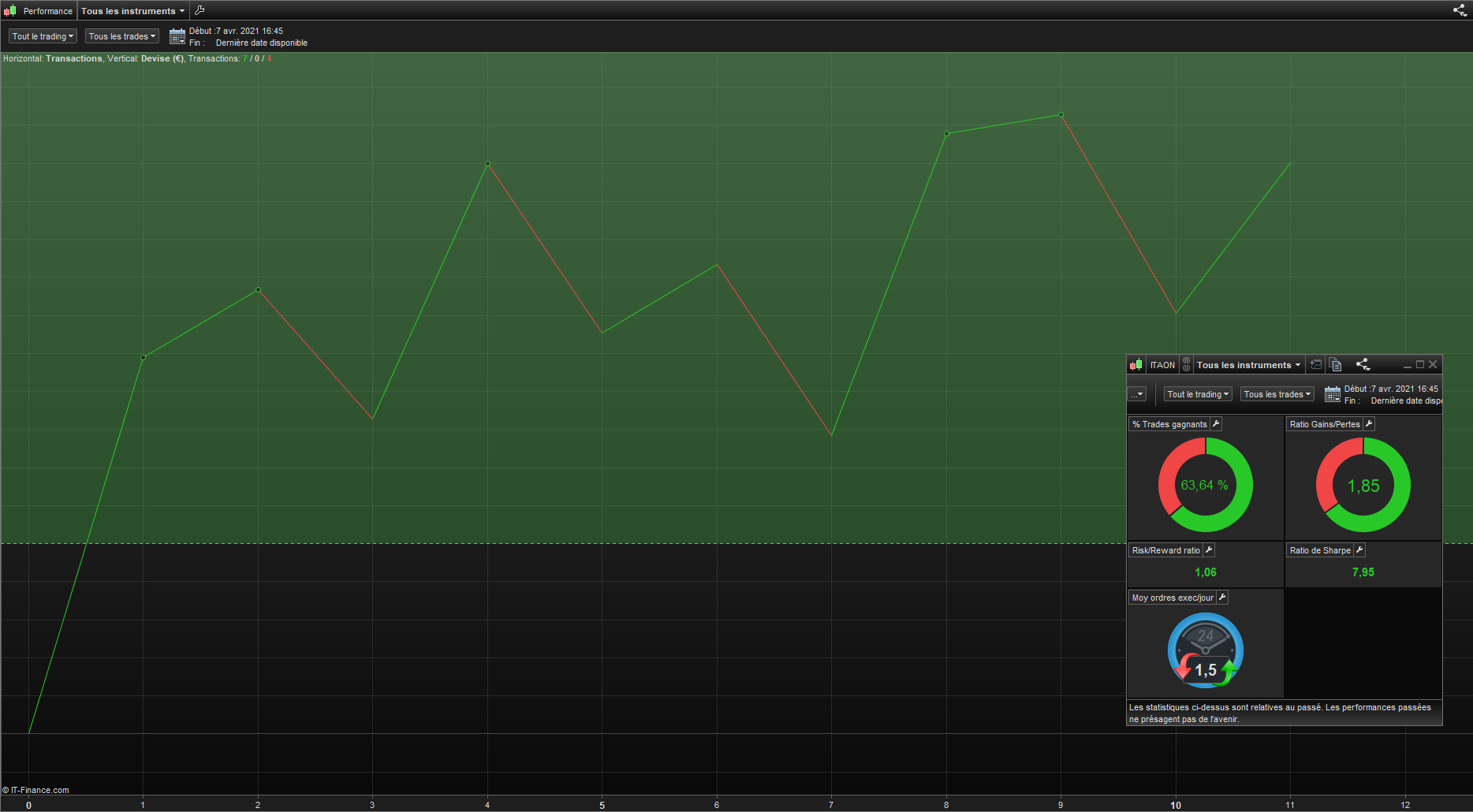
Task: Click wrench beside Moy ordres exec/jour
Action: [x=1222, y=598]
